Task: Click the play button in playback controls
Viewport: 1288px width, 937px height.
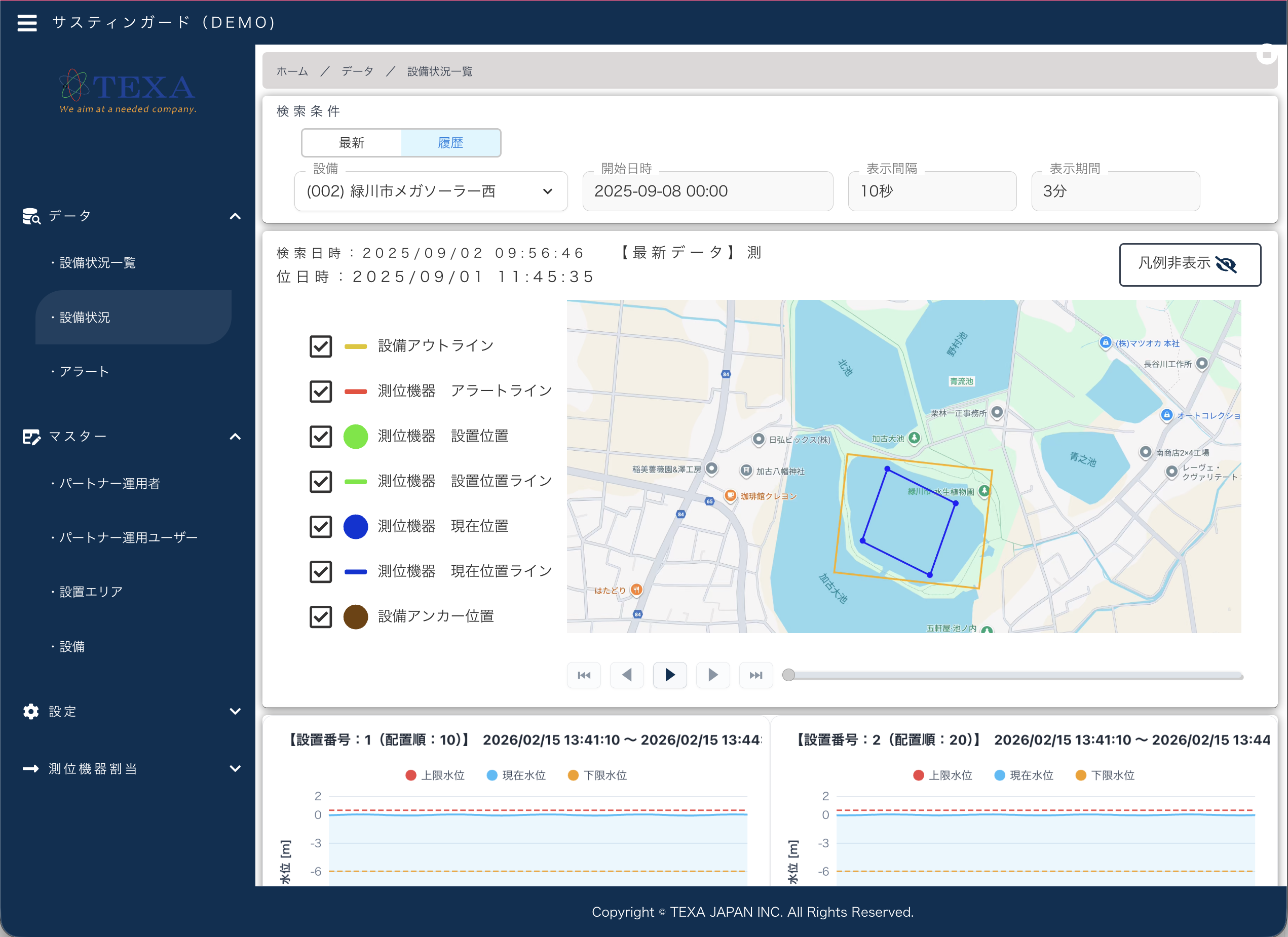Action: pos(669,675)
